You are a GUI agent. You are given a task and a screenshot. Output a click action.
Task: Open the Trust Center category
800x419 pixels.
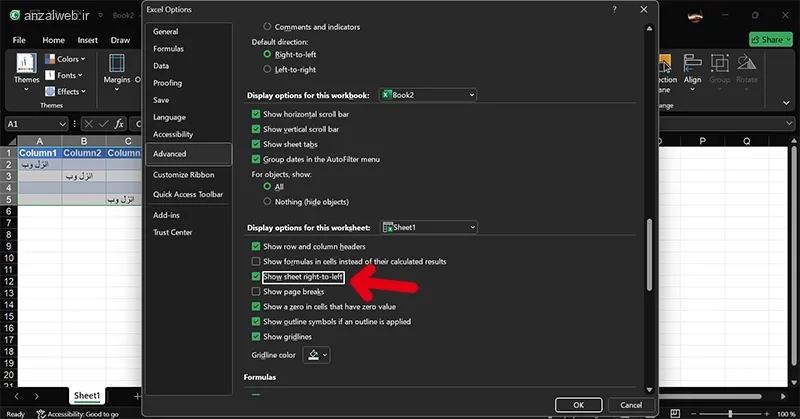pyautogui.click(x=172, y=232)
